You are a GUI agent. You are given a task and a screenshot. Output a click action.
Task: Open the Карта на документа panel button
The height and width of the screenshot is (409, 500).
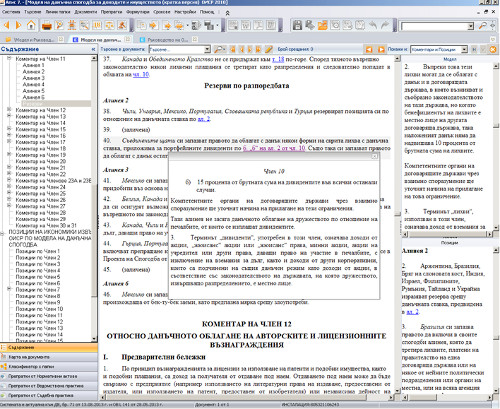pyautogui.click(x=49, y=357)
